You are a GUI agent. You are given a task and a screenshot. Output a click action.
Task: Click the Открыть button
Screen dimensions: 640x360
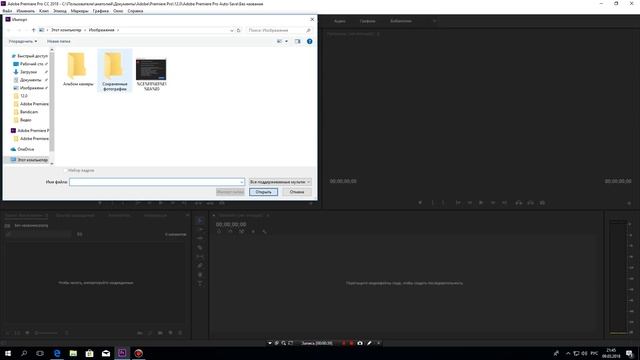point(263,192)
